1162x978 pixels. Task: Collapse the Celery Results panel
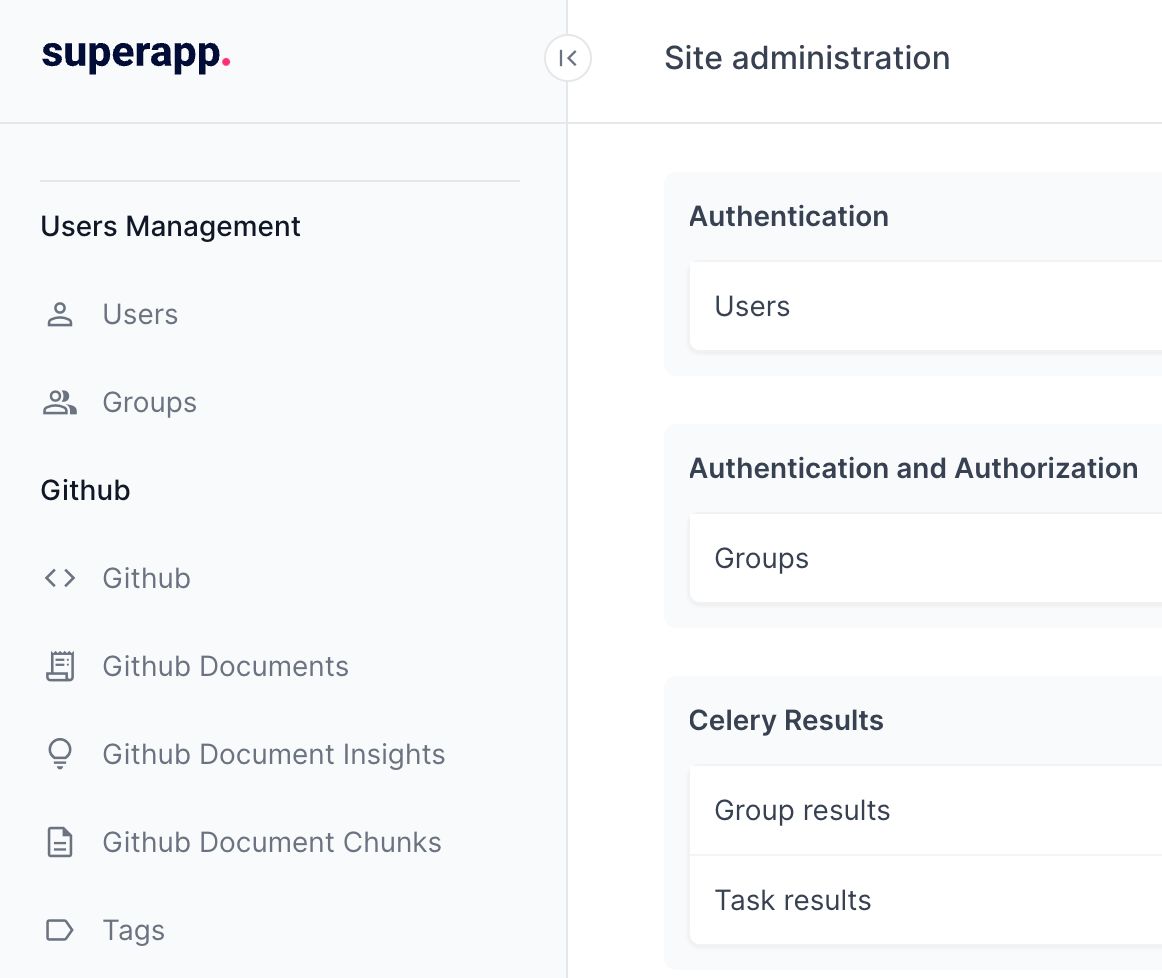(786, 720)
